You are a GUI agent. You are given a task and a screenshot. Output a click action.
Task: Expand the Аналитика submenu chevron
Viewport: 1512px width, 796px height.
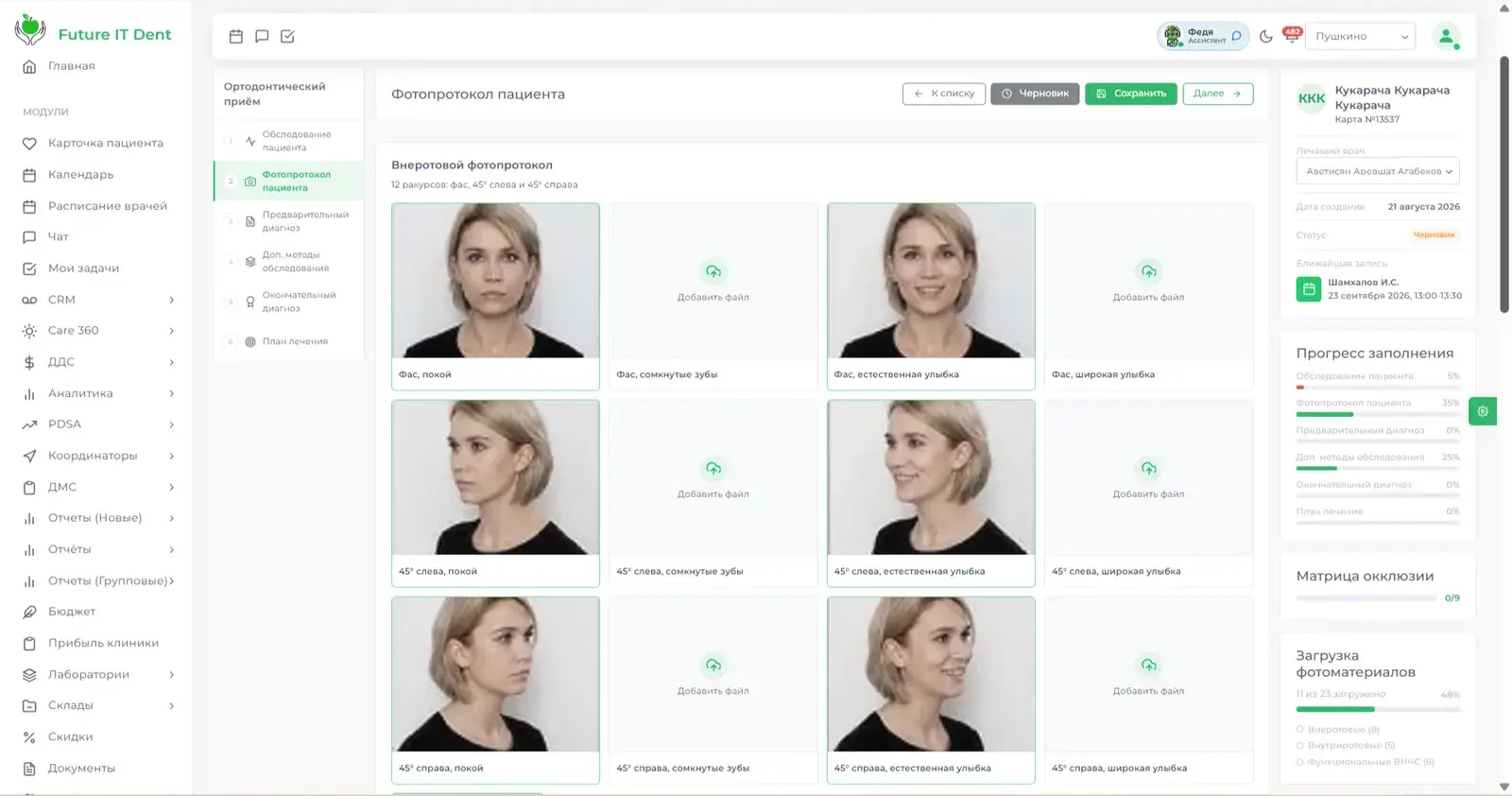tap(171, 393)
